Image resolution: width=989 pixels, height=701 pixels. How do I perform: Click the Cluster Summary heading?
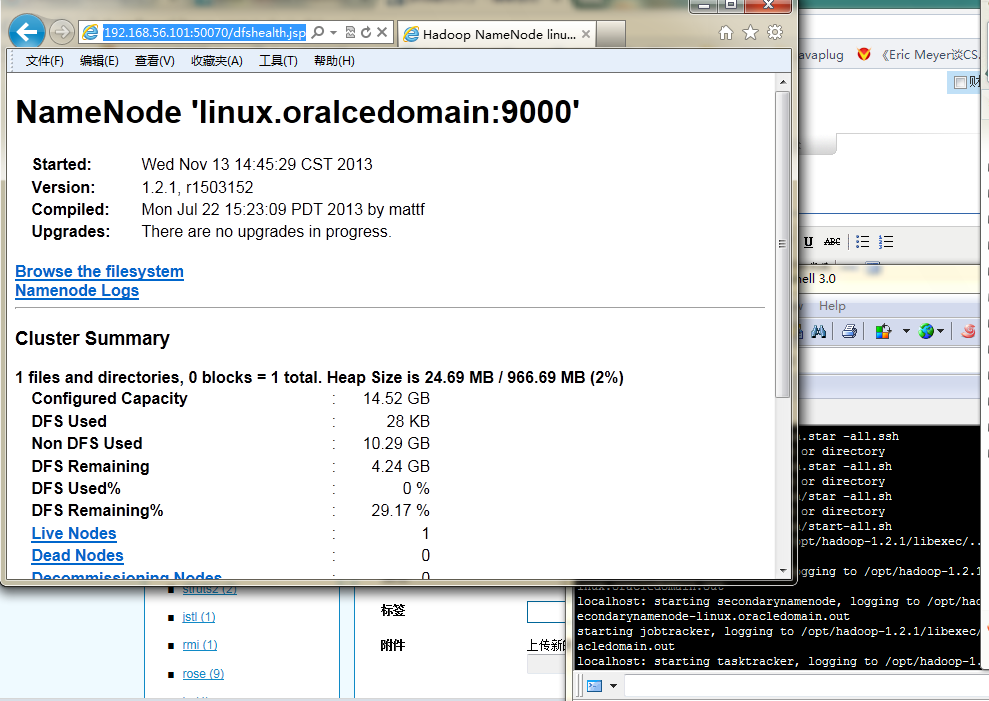(92, 338)
